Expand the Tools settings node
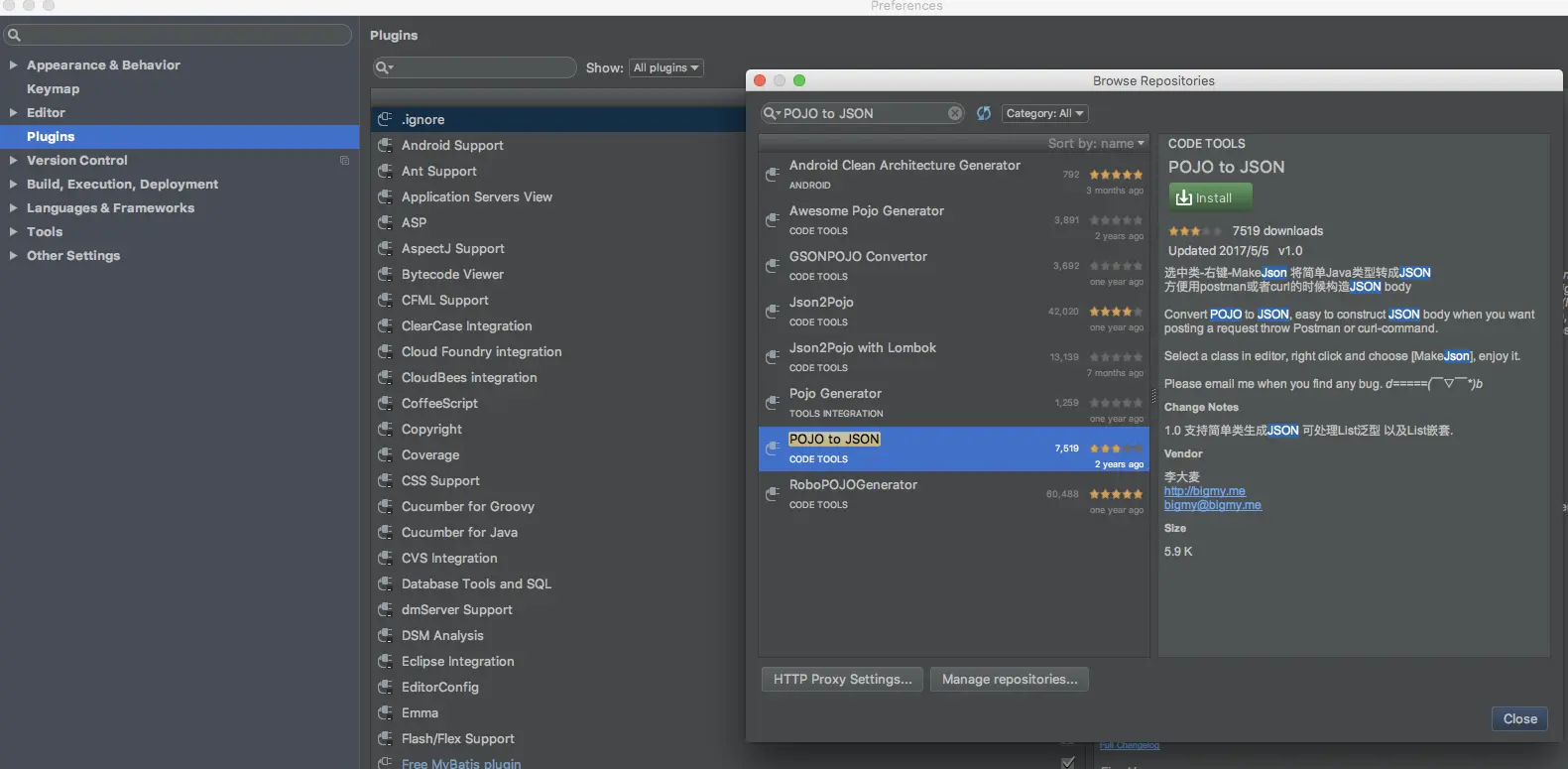The image size is (1568, 769). (13, 232)
